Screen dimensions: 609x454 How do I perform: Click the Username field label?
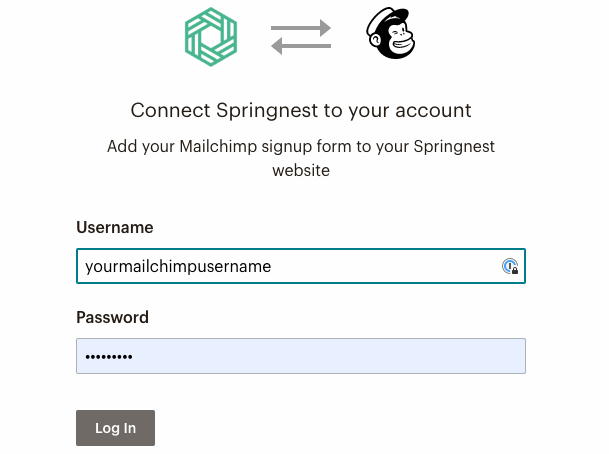[x=115, y=227]
